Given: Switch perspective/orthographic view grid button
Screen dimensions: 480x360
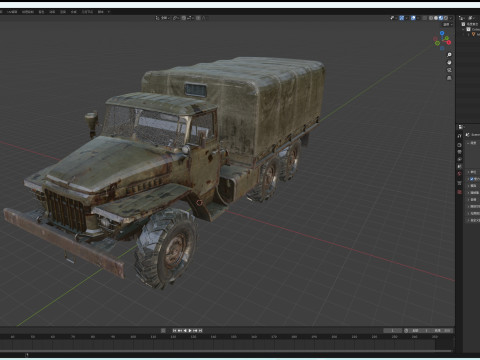Looking at the screenshot, I should 449,78.
